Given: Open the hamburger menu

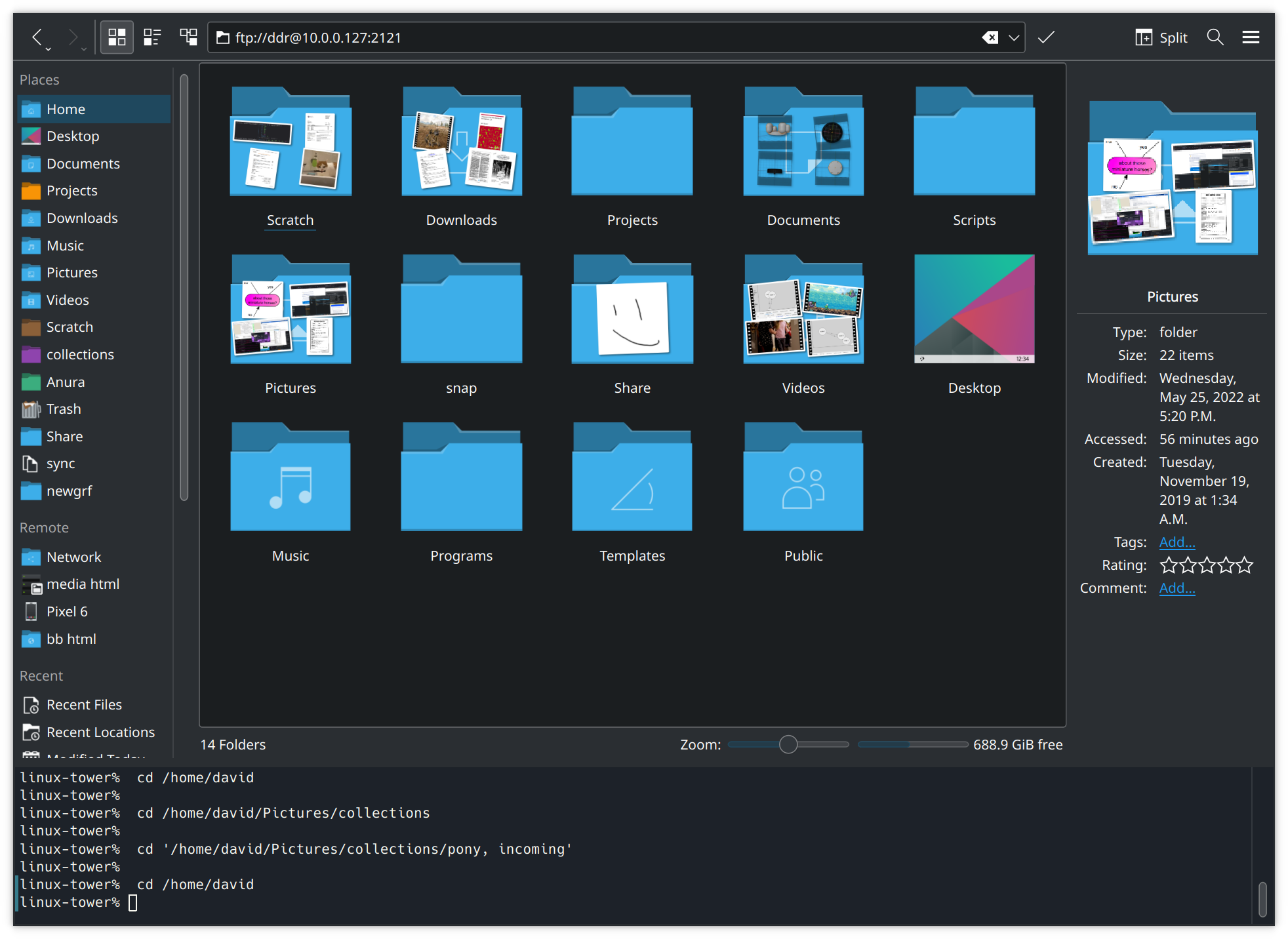Looking at the screenshot, I should (x=1251, y=37).
